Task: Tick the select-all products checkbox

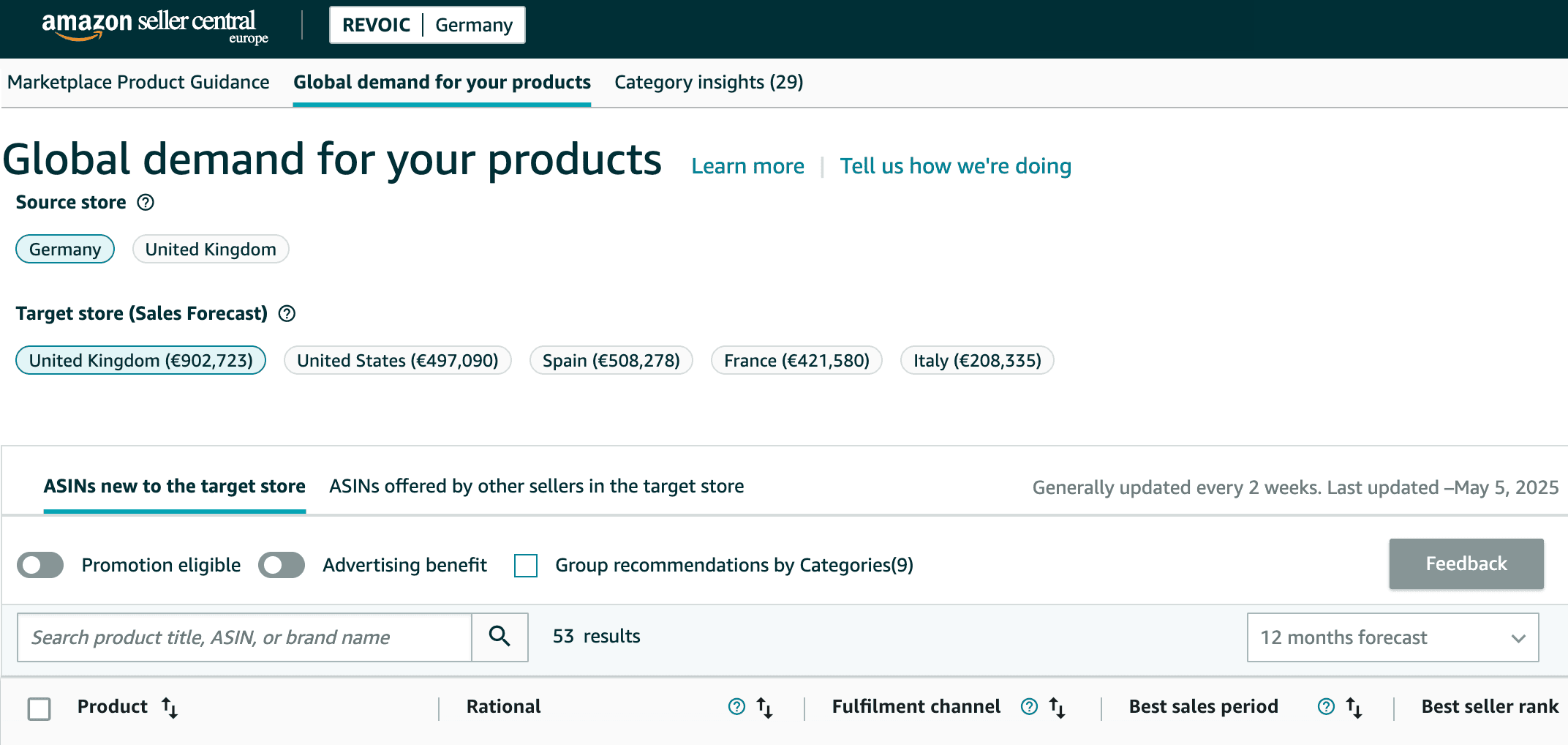Action: (39, 708)
